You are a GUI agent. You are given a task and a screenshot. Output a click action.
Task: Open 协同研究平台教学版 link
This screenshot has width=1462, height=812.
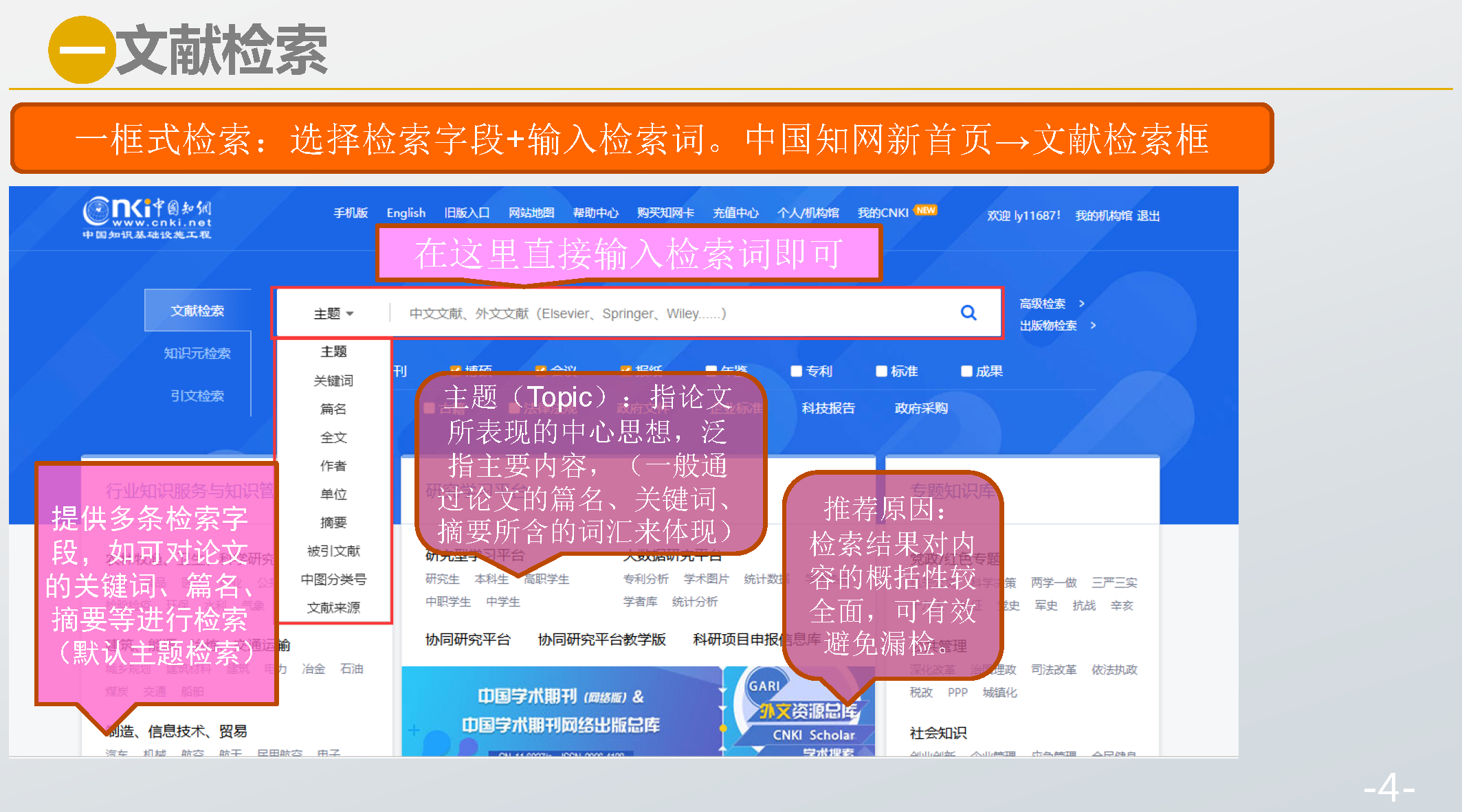[602, 640]
